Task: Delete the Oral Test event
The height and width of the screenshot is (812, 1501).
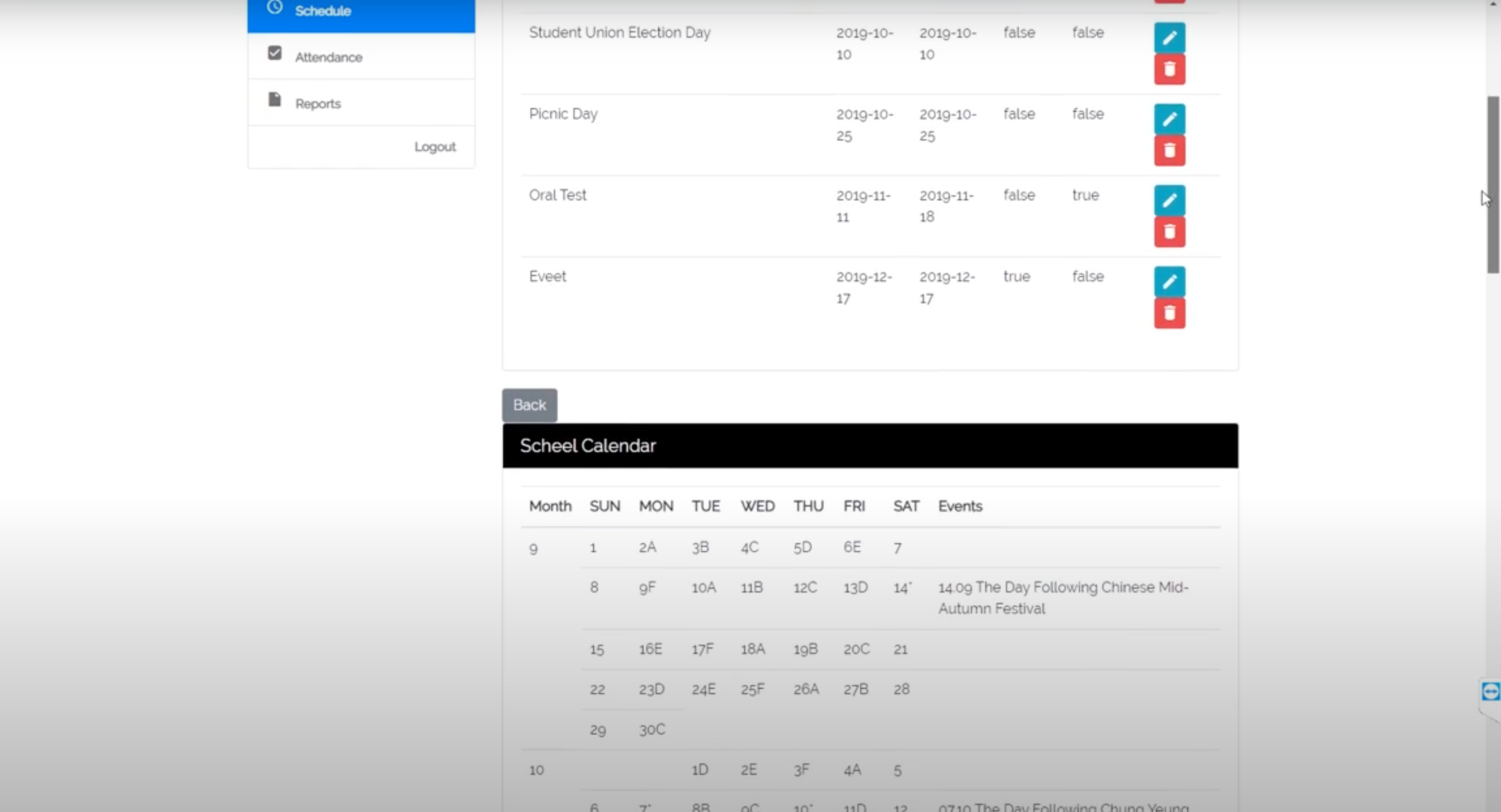Action: tap(1169, 232)
